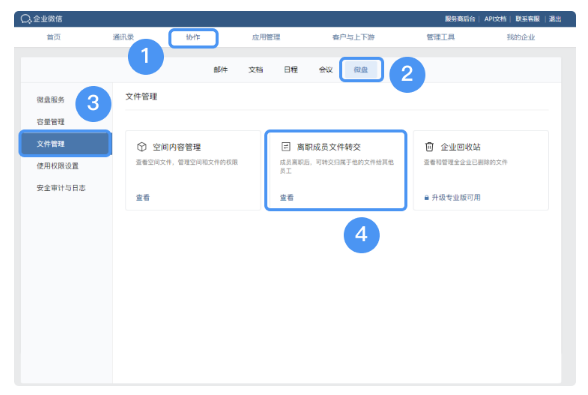Click the 离职成员文件转交 description text
Screen dimensions: 588x395
click(337, 167)
